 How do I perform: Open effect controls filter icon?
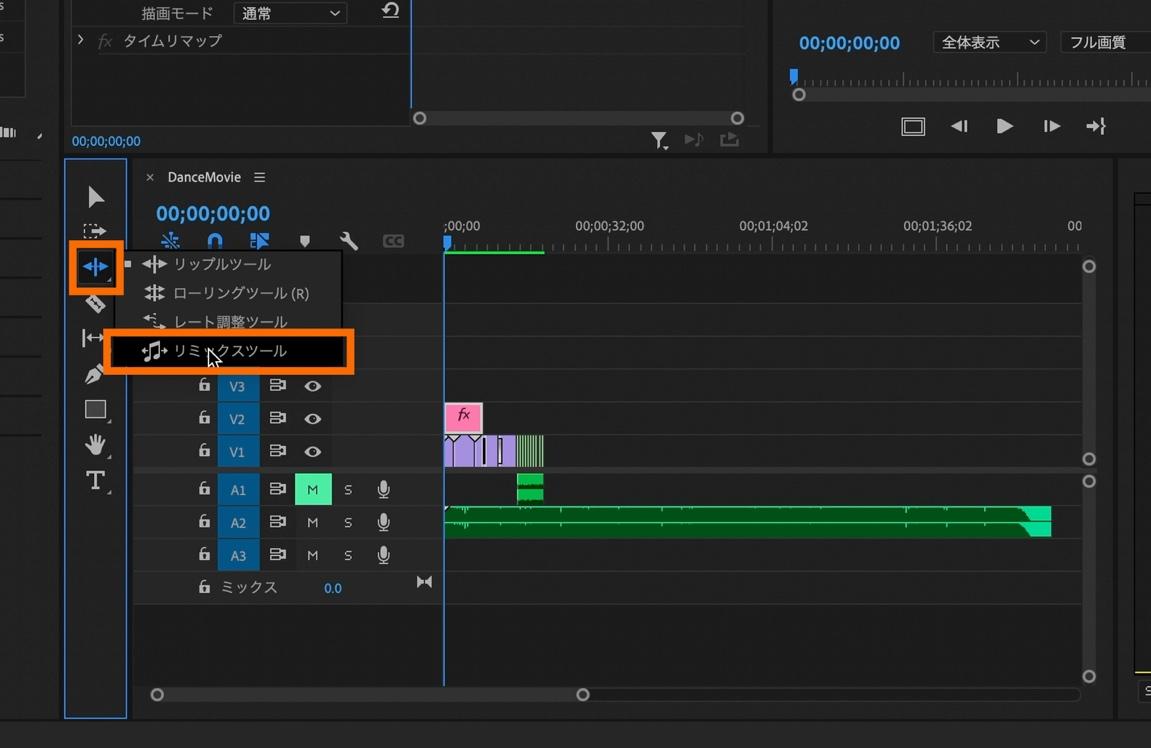pyautogui.click(x=659, y=140)
